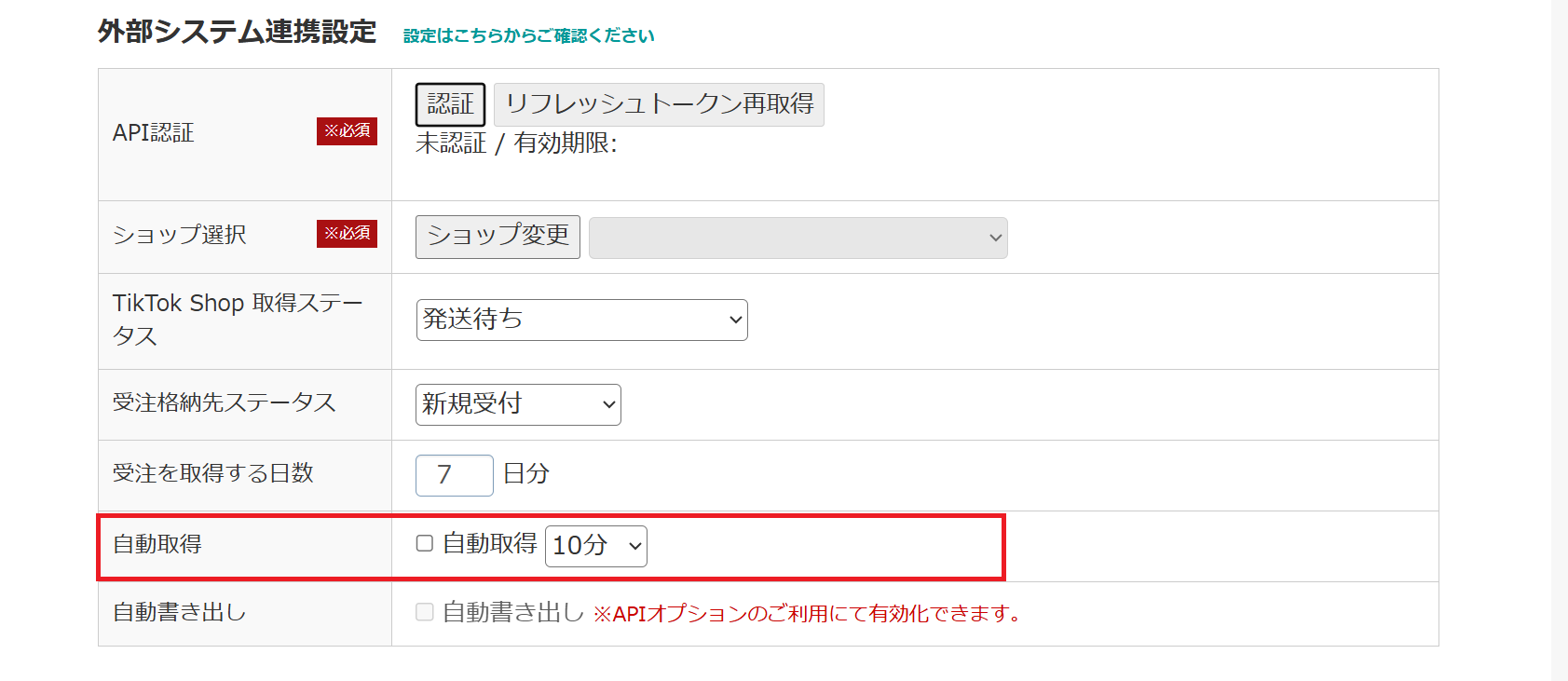The image size is (1568, 681).
Task: Open the empty shop selection dropdown
Action: (x=798, y=238)
